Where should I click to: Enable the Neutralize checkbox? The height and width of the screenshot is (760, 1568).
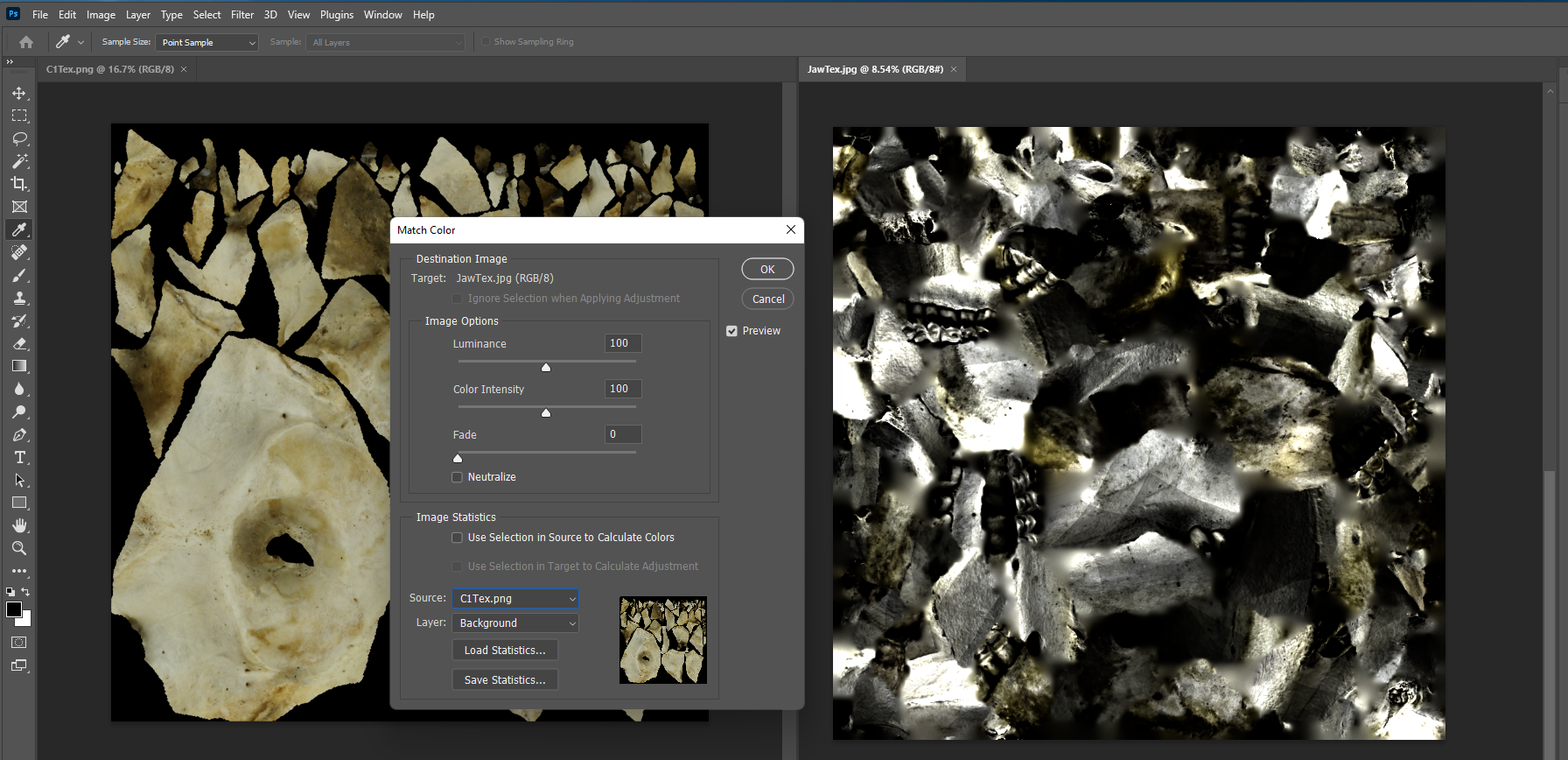(457, 477)
